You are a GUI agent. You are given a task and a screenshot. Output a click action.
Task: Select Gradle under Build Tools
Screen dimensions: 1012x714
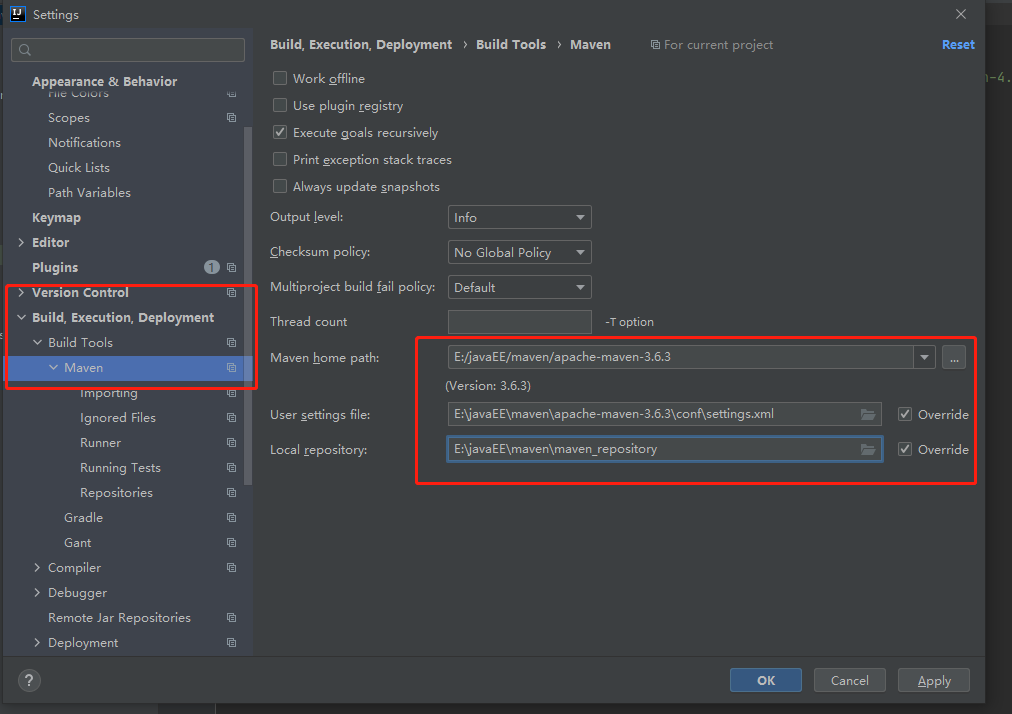pos(83,518)
